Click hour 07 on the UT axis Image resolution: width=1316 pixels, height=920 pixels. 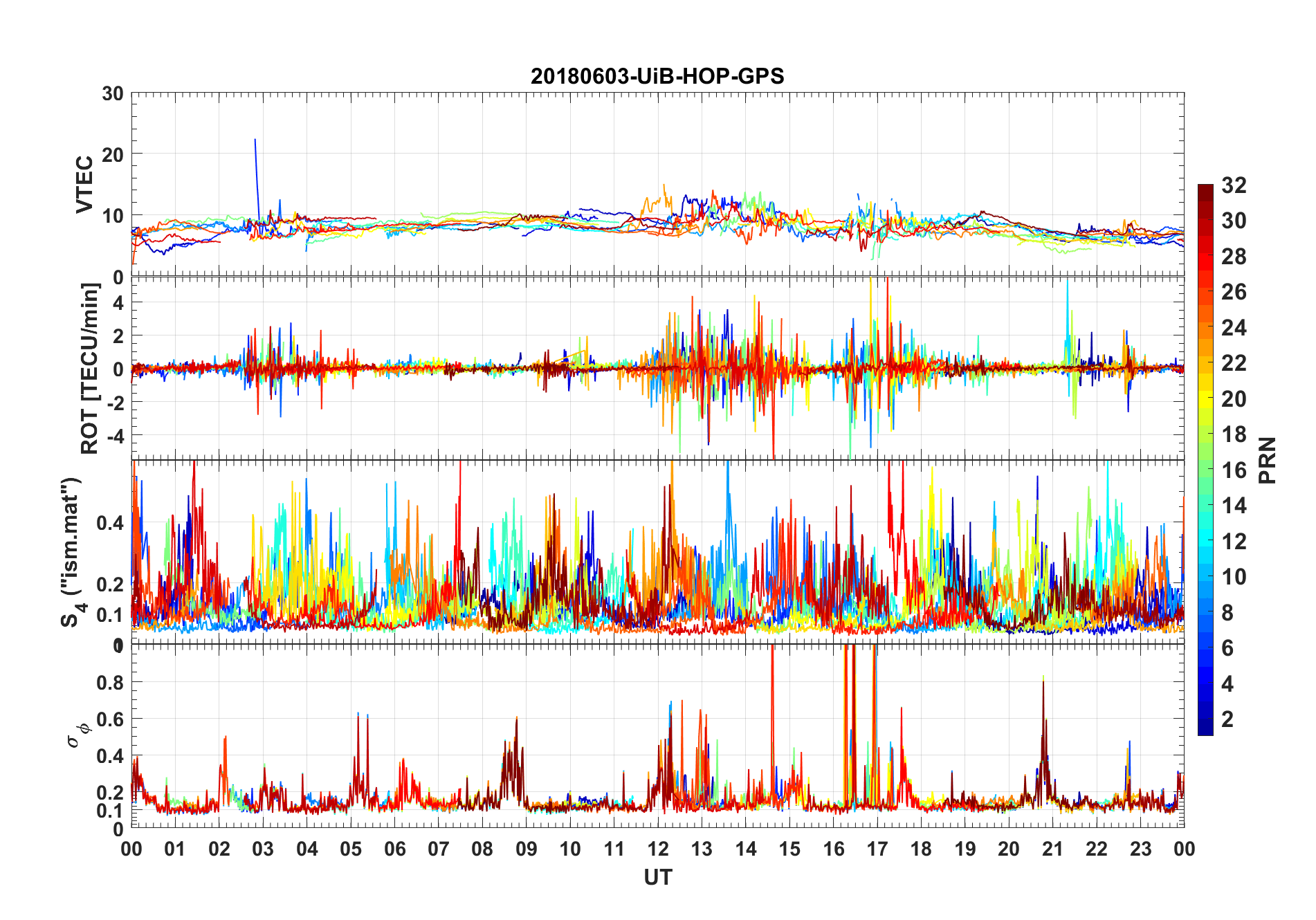point(439,849)
